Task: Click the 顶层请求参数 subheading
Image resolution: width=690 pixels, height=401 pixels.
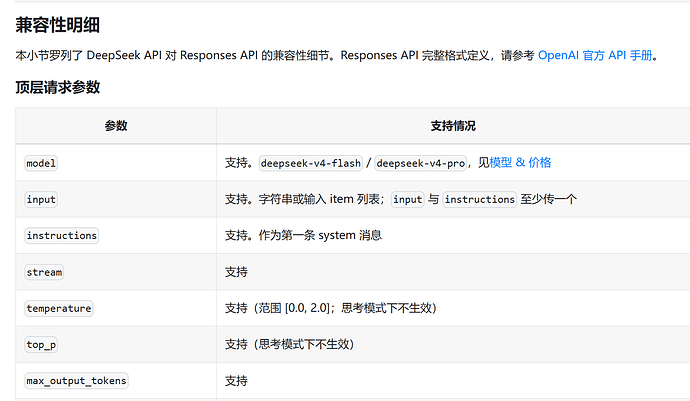Action: click(x=58, y=87)
